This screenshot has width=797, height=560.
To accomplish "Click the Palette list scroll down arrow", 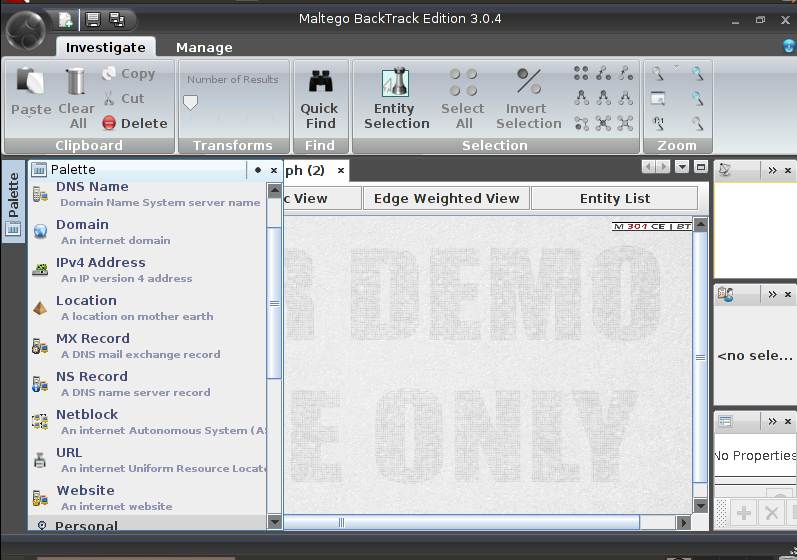I will coord(275,521).
